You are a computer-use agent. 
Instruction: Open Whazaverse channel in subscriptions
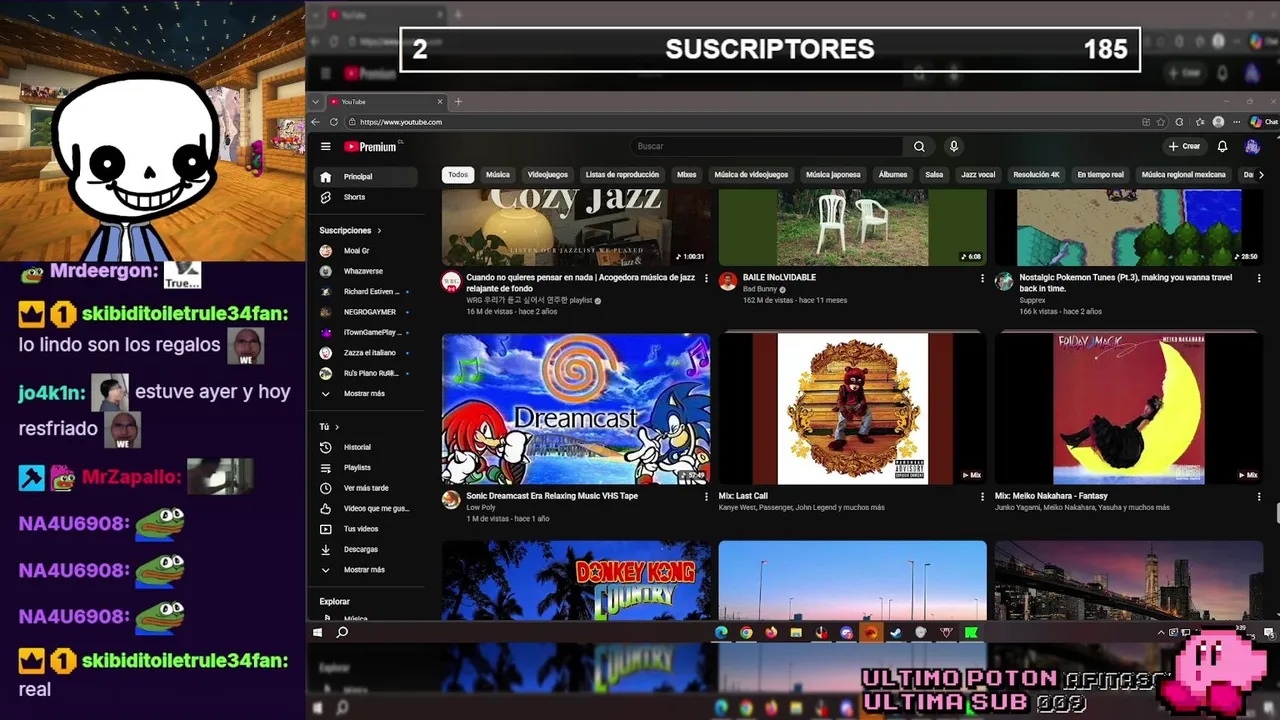[x=362, y=271]
